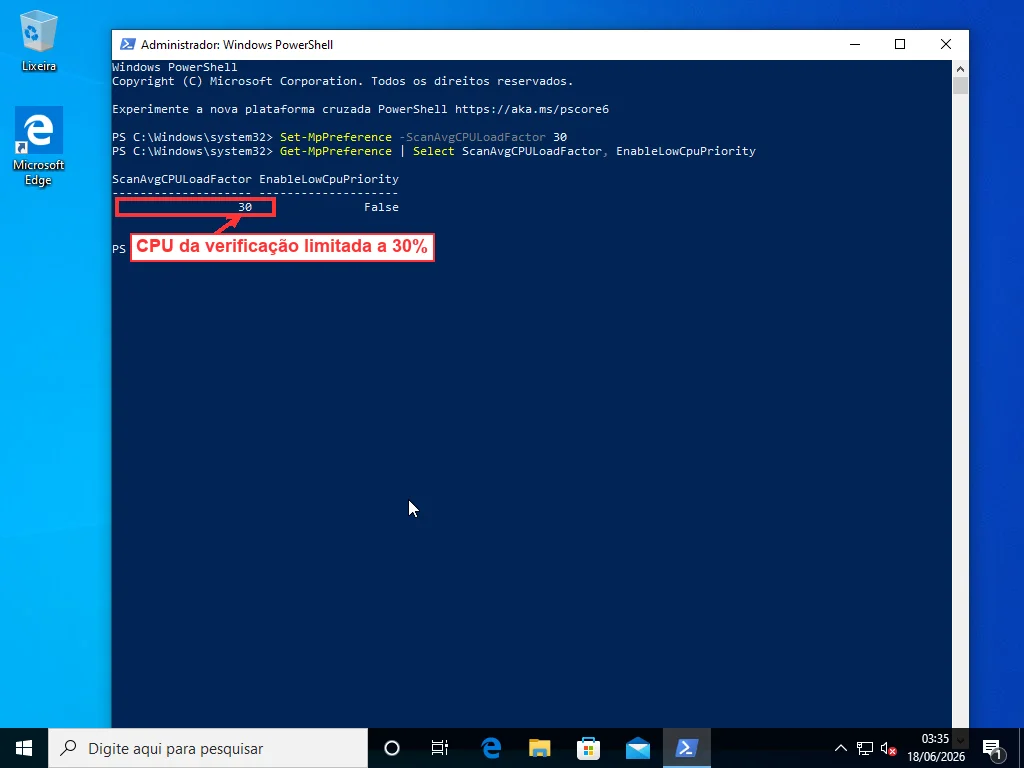Click the Administrador: Windows PowerShell title
The width and height of the screenshot is (1024, 768).
[x=237, y=44]
